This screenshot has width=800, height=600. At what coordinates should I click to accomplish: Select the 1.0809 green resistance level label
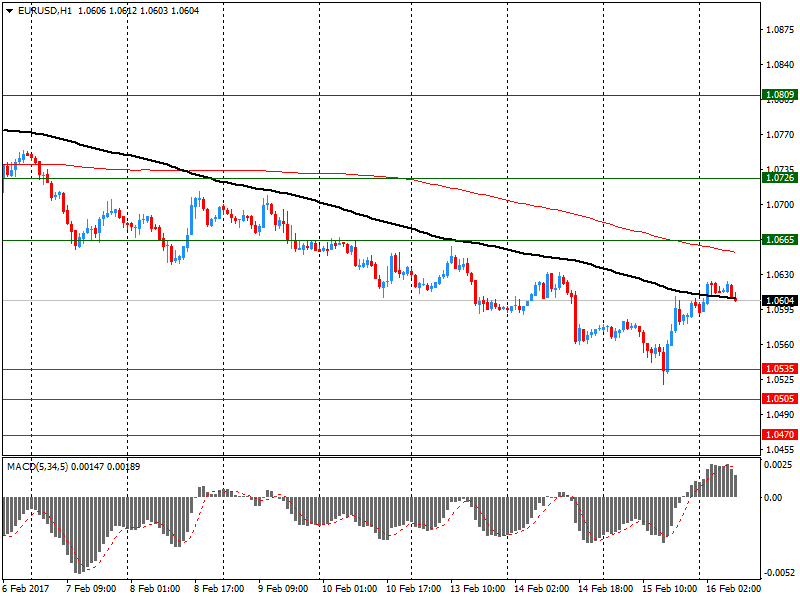click(780, 94)
